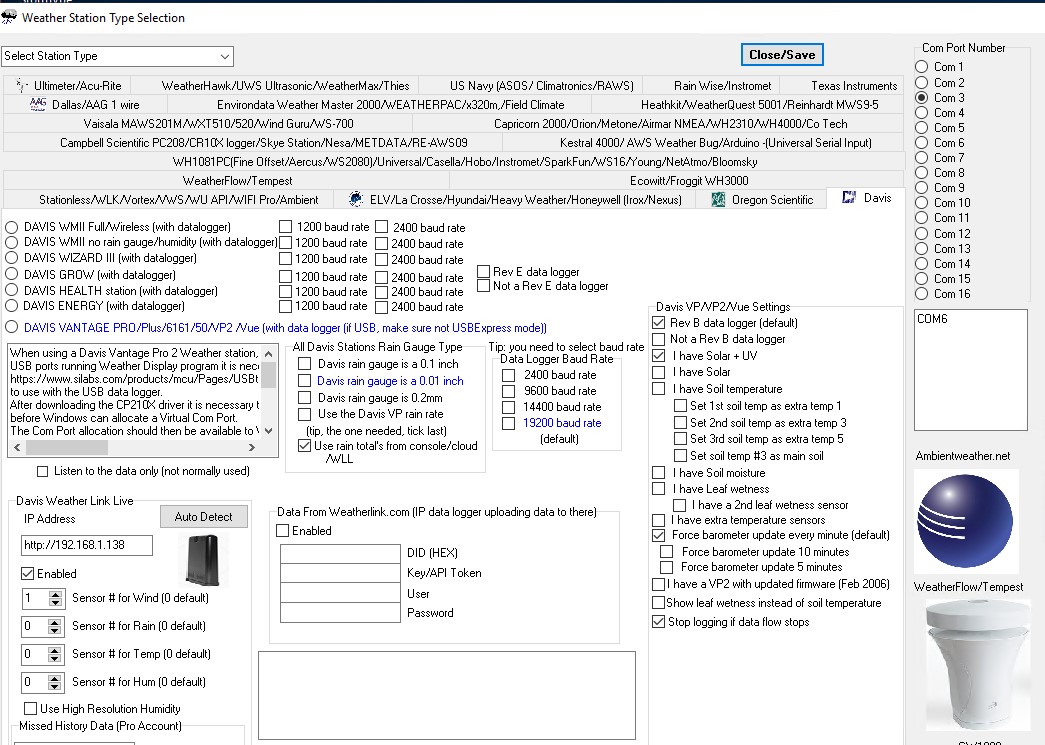1045x745 pixels.
Task: Uncheck I have Solar + UV
Action: 658,356
